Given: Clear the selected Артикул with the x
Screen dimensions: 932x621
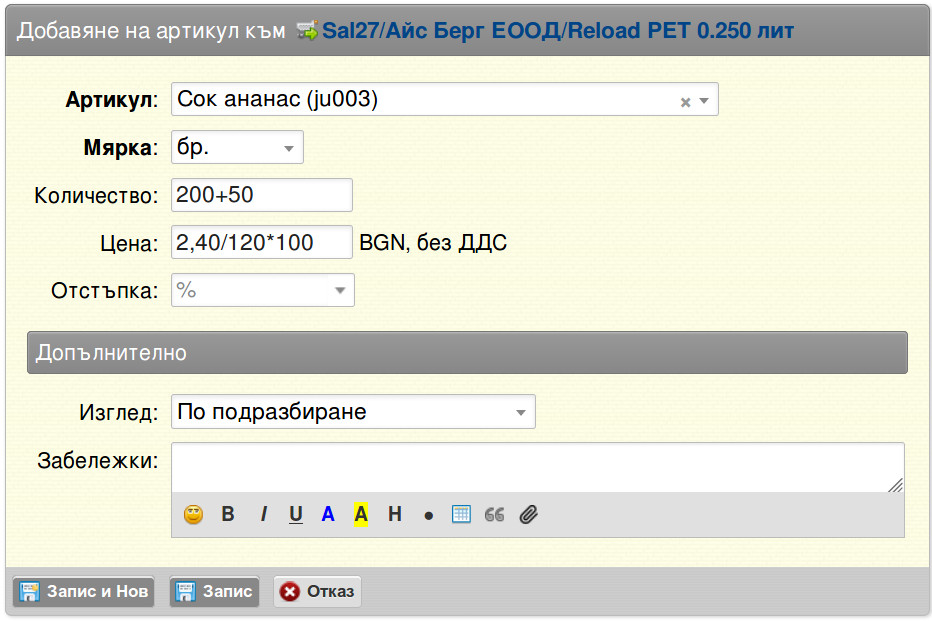Looking at the screenshot, I should coord(685,102).
